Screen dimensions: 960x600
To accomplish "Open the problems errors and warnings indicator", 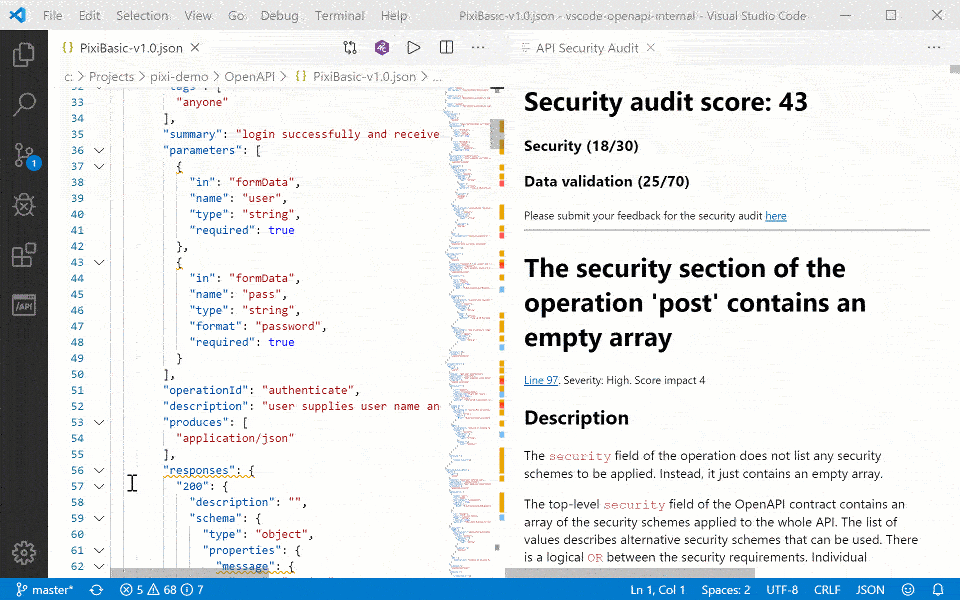I will pyautogui.click(x=162, y=590).
